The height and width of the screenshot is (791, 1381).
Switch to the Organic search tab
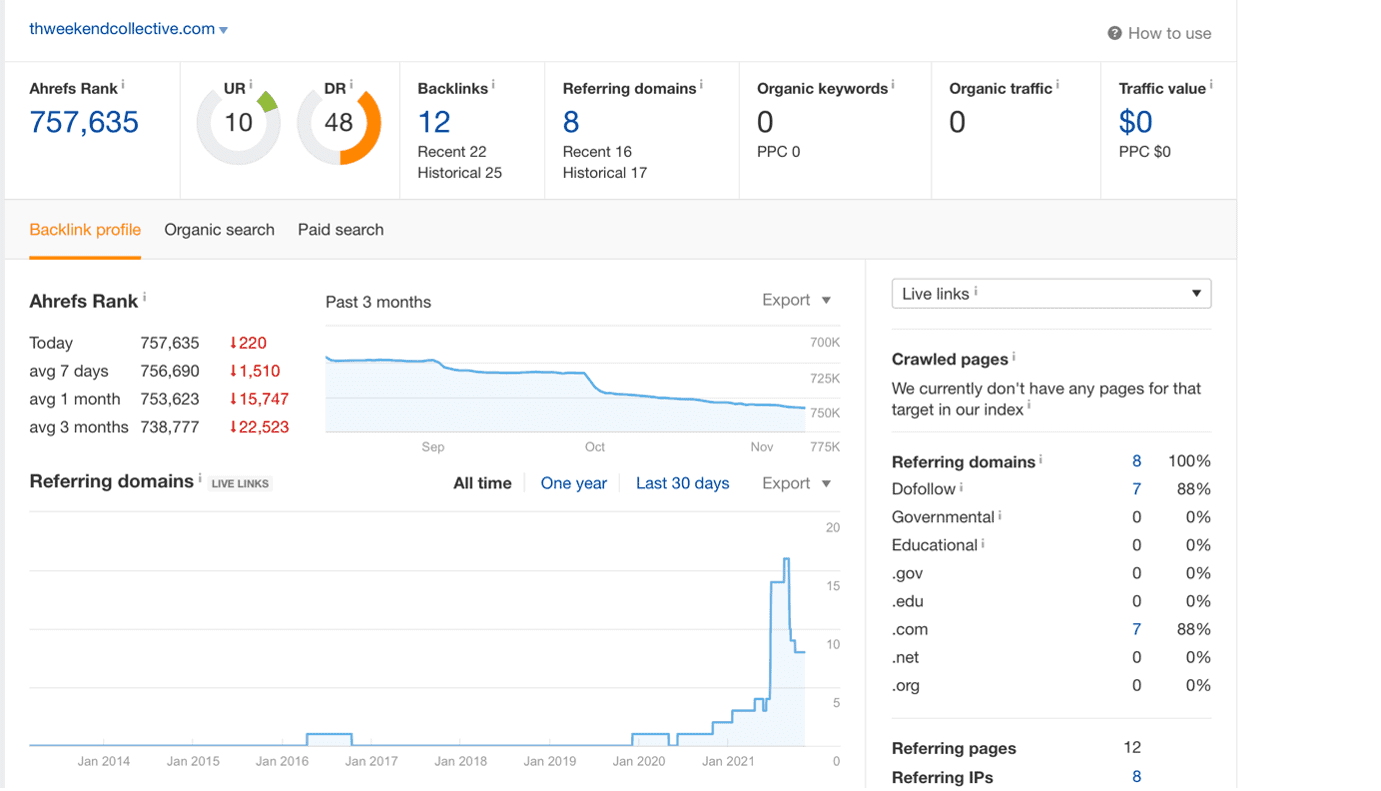point(219,230)
